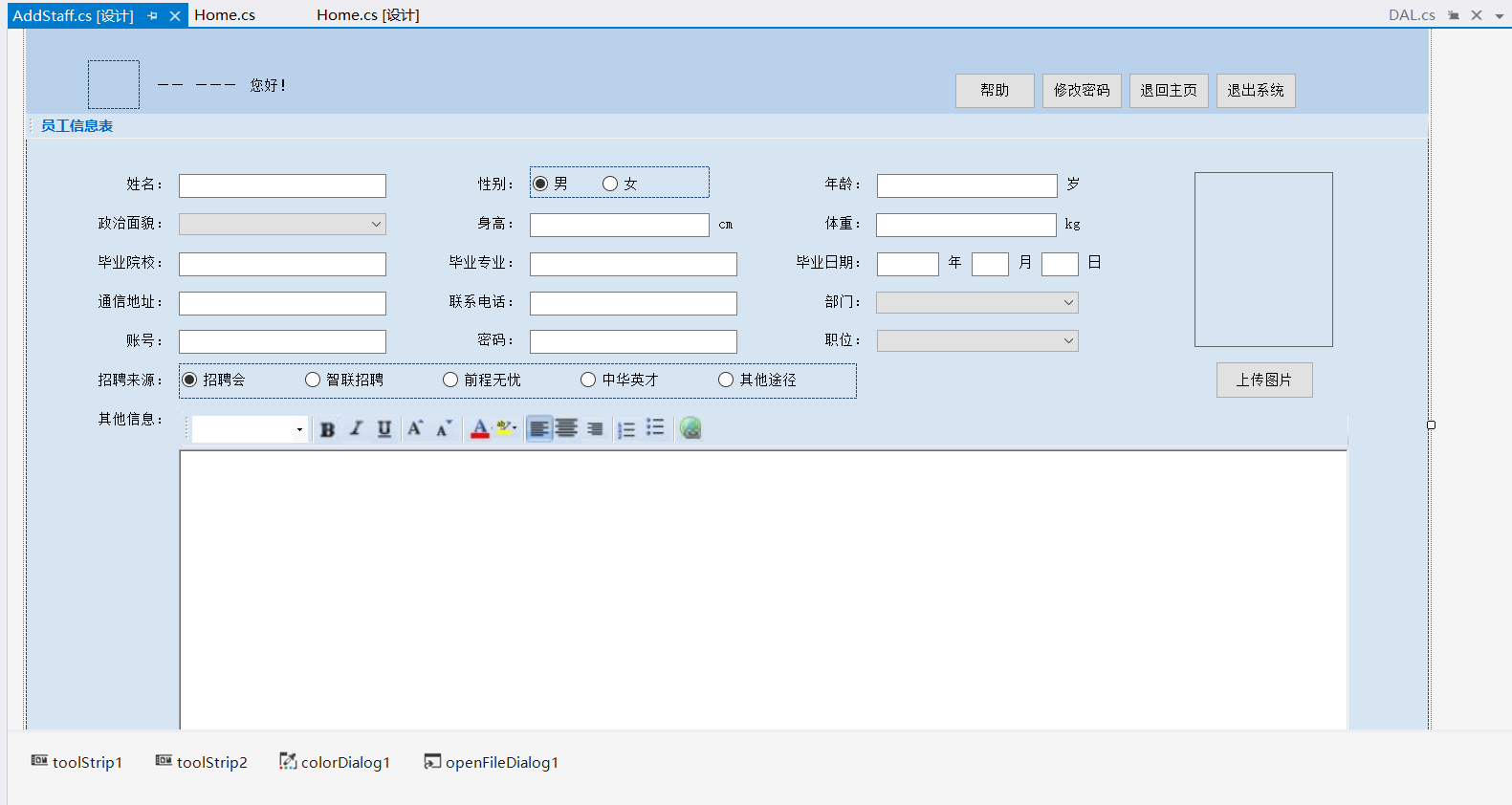Insert a numbered list
1512x805 pixels.
626,429
